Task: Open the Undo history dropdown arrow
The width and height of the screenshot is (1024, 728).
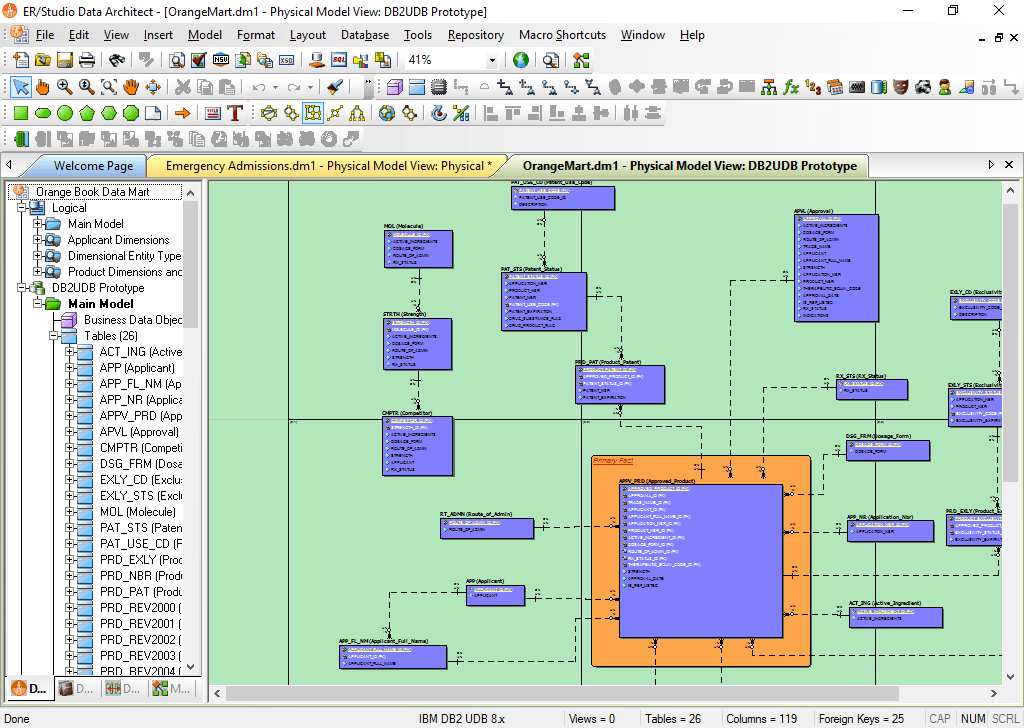Action: pyautogui.click(x=275, y=87)
